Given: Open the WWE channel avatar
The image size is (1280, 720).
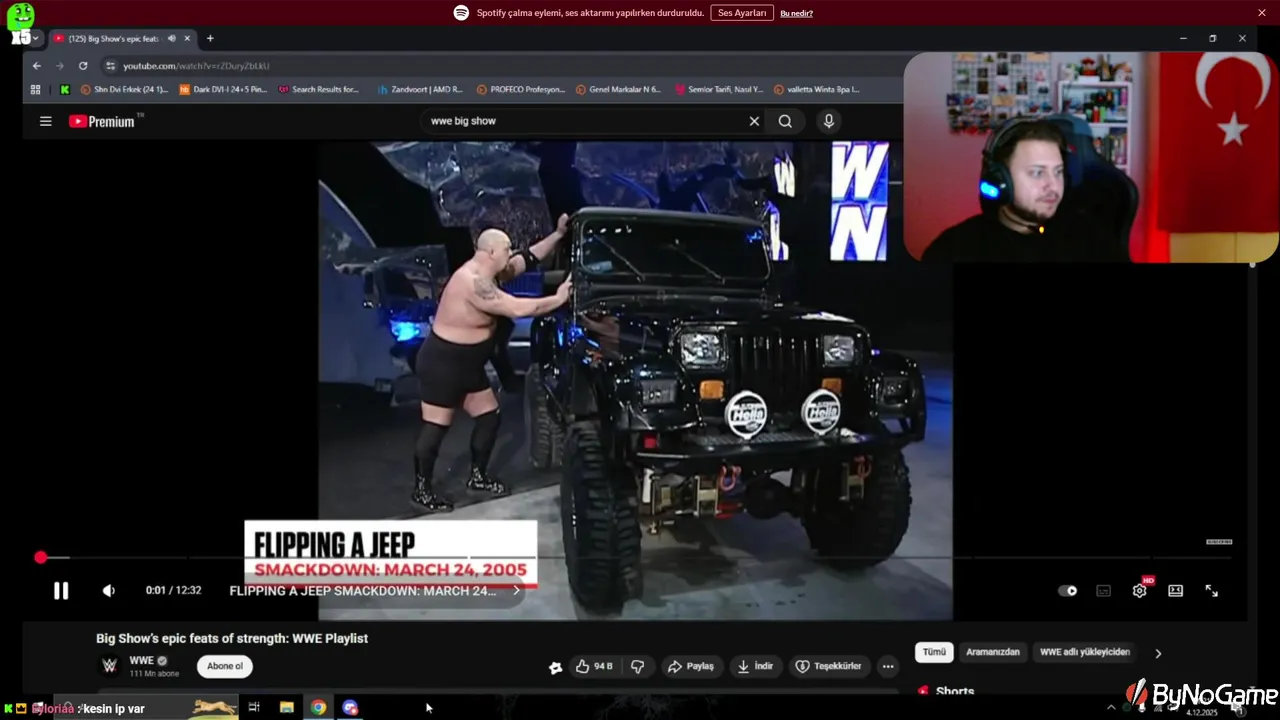Looking at the screenshot, I should [110, 665].
